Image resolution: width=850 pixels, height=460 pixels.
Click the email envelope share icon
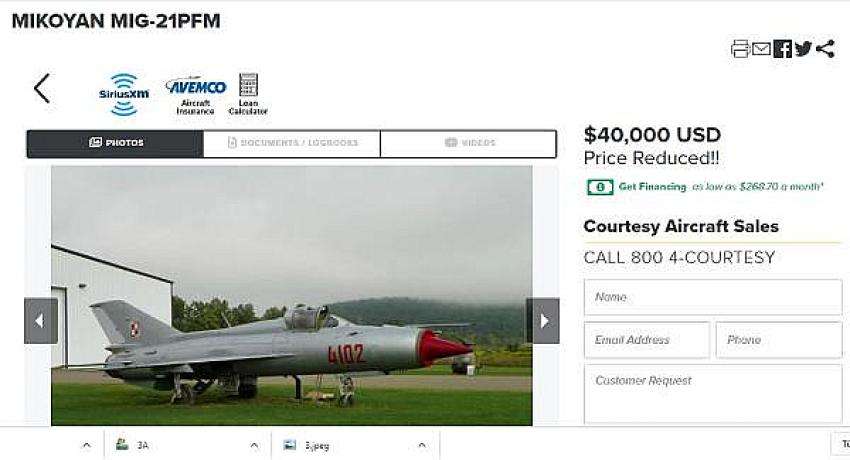point(761,49)
